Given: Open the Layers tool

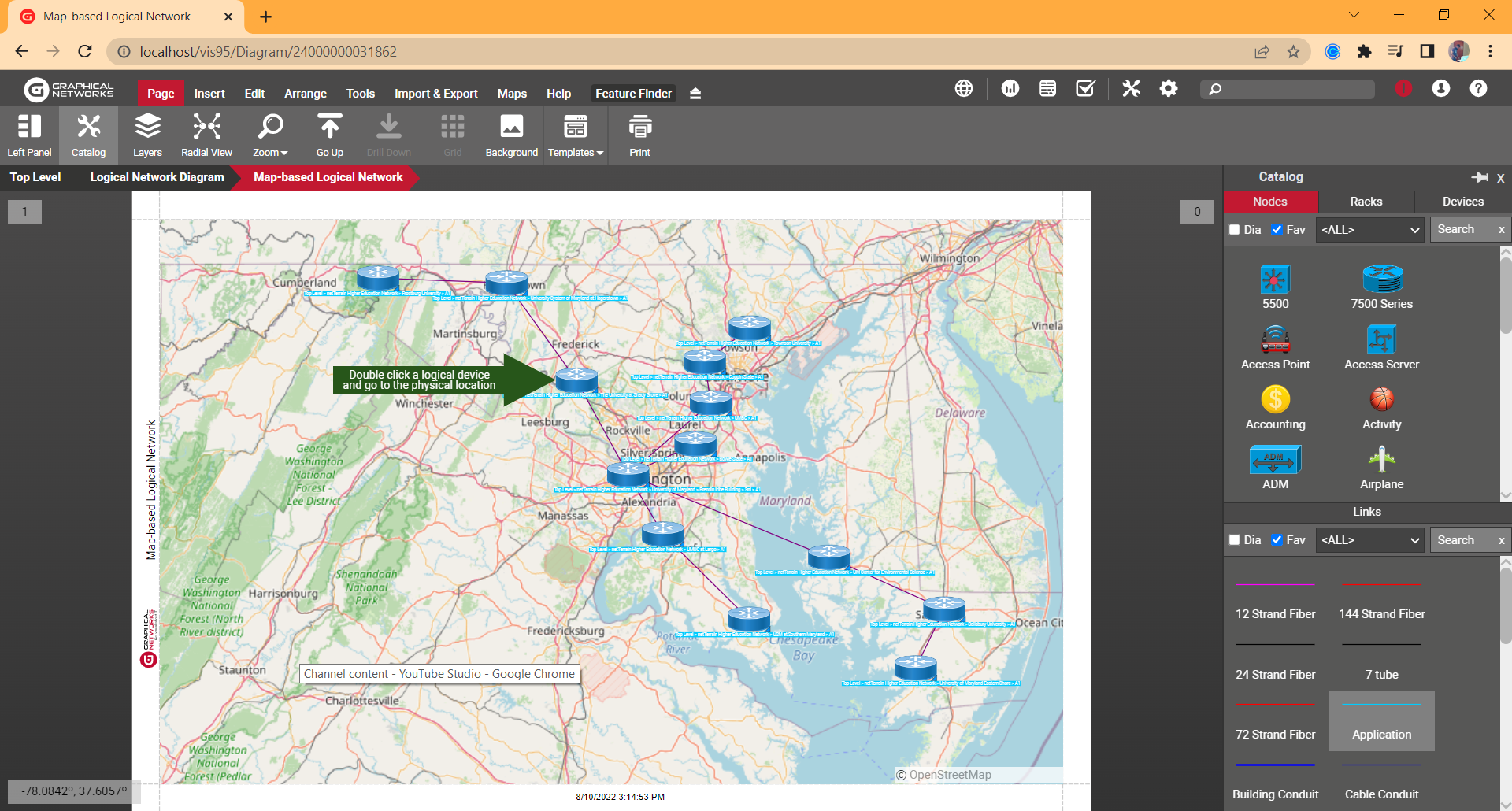Looking at the screenshot, I should point(147,135).
